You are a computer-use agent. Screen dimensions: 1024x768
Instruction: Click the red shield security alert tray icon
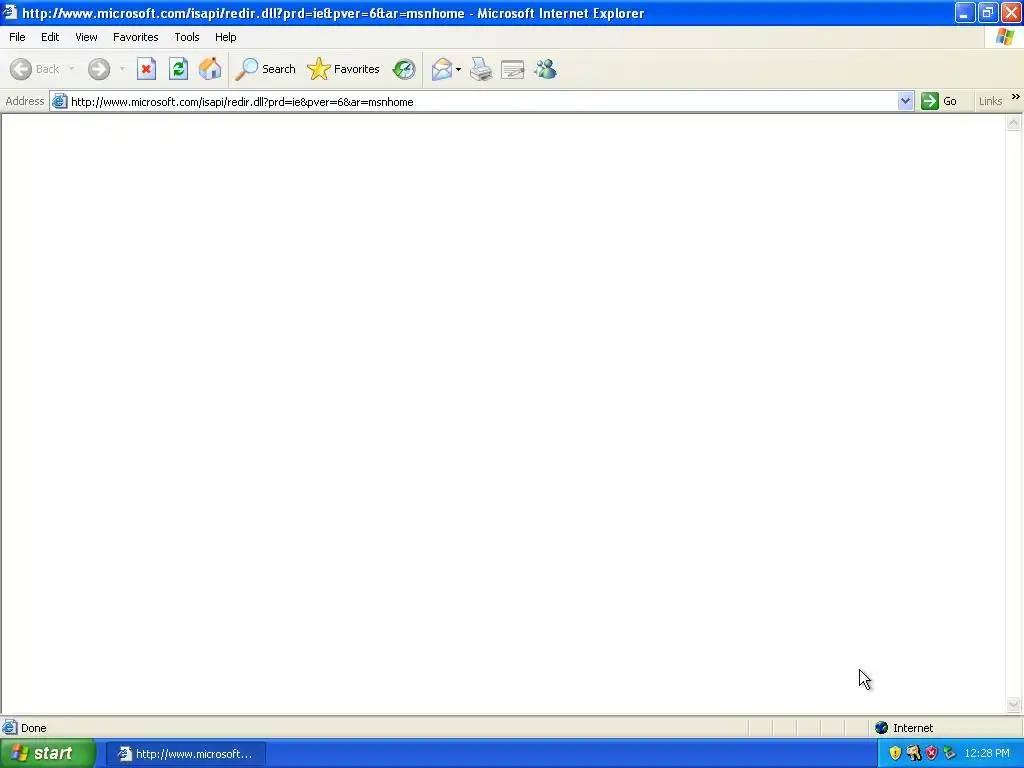click(931, 753)
